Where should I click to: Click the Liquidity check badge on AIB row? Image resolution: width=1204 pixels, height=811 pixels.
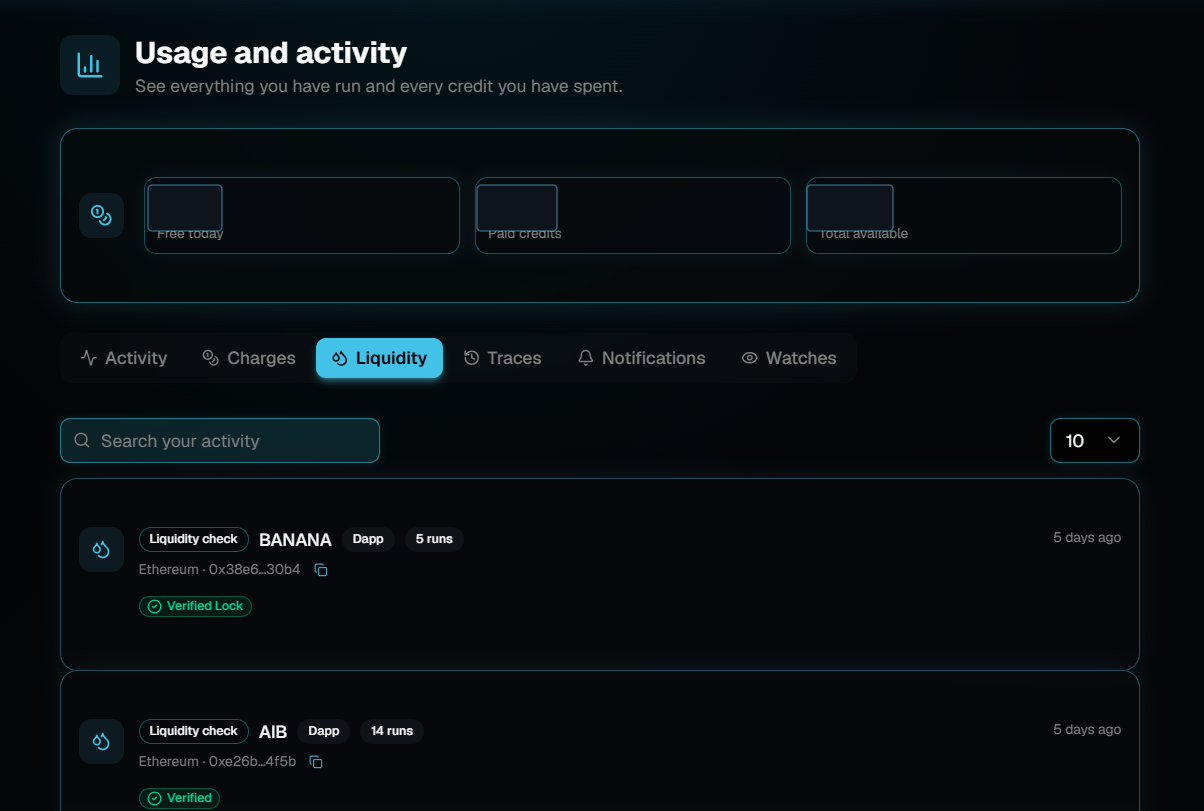click(194, 731)
